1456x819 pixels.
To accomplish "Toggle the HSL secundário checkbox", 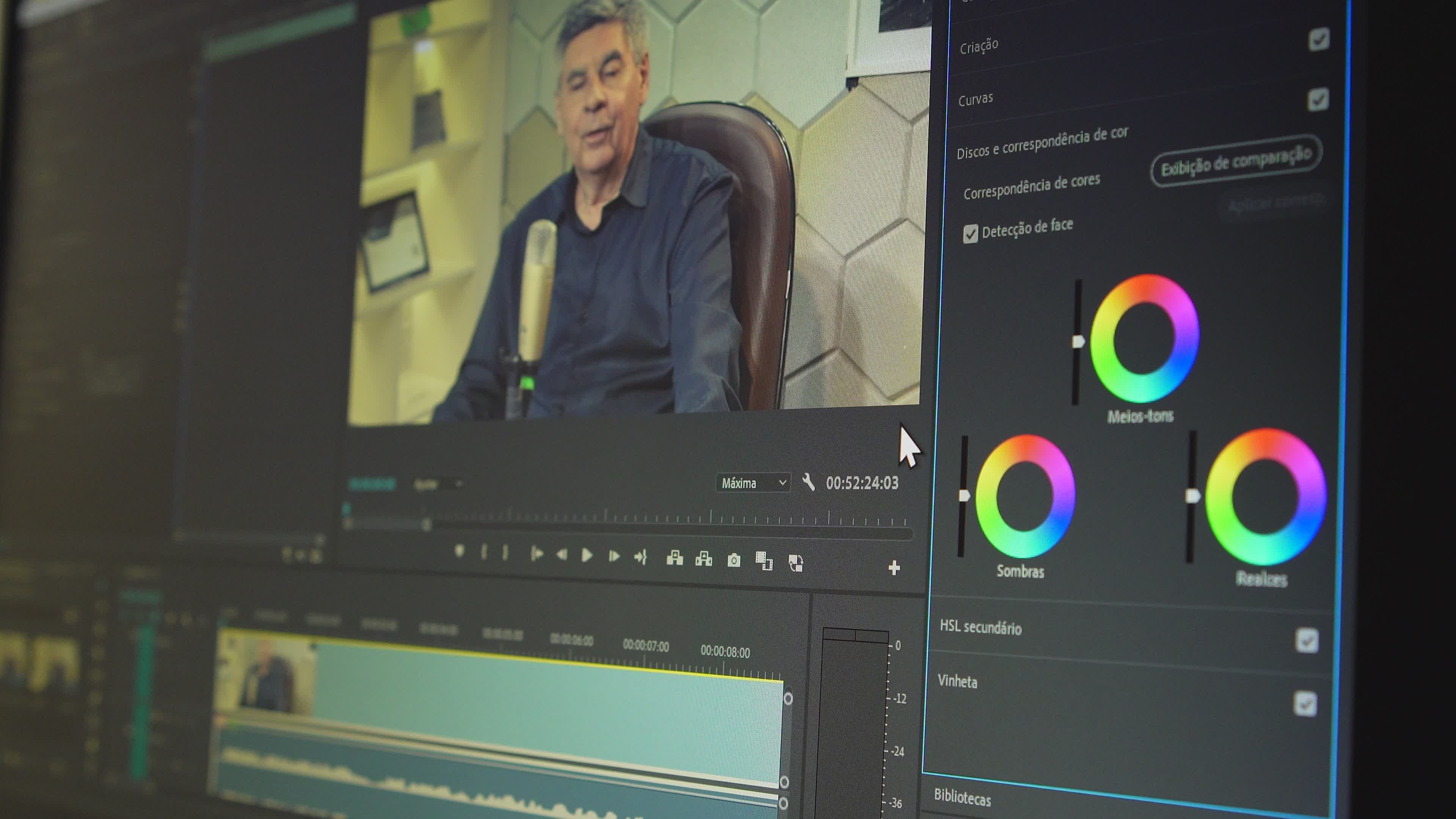I will pos(1307,640).
